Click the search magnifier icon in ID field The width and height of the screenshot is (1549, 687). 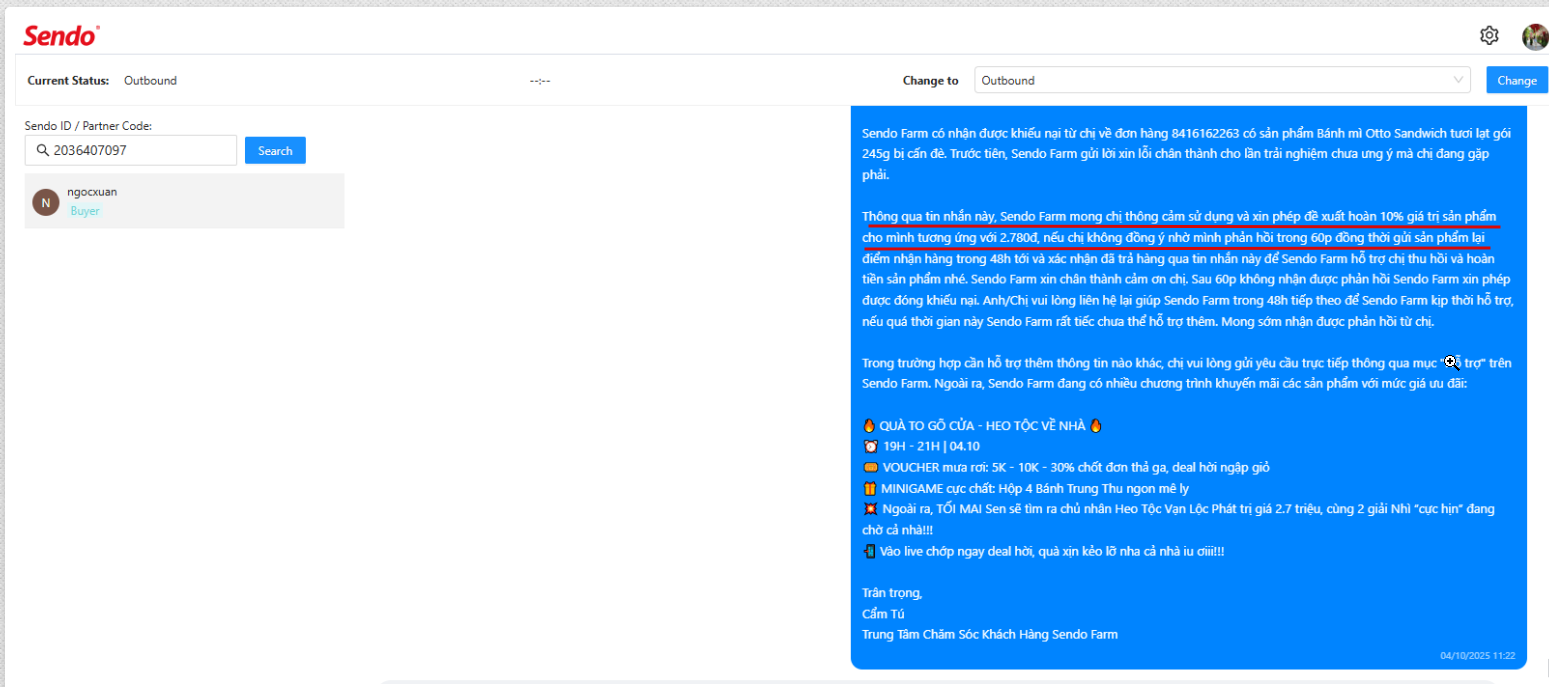[43, 151]
